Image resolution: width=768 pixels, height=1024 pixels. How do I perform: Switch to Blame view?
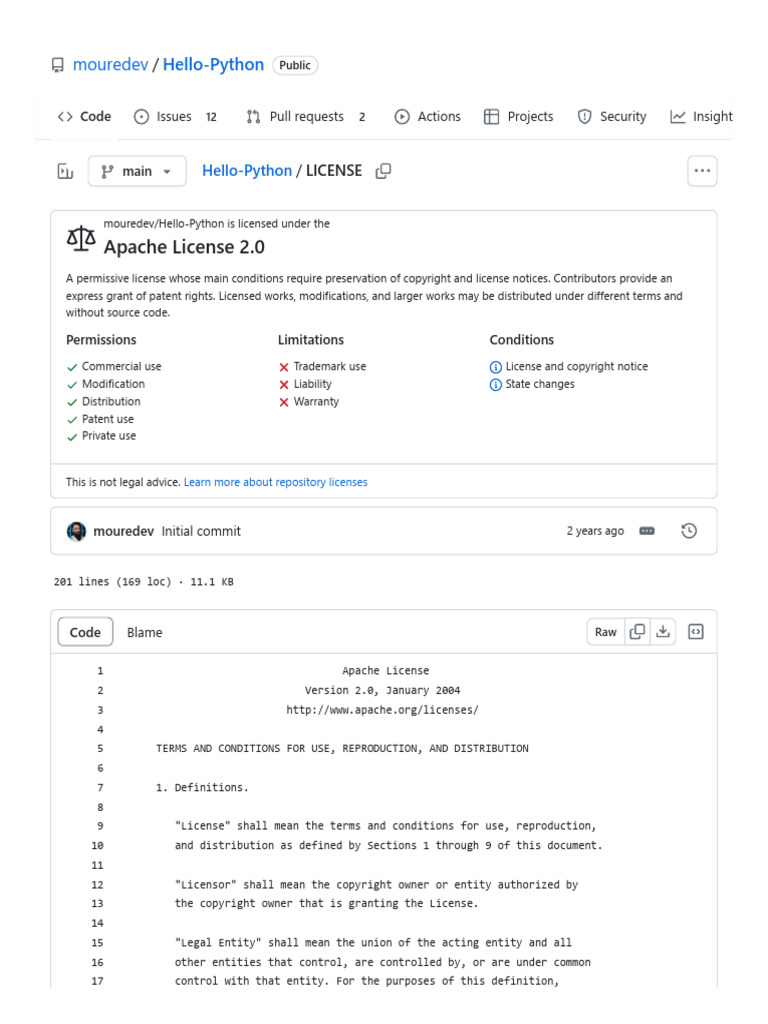(144, 632)
